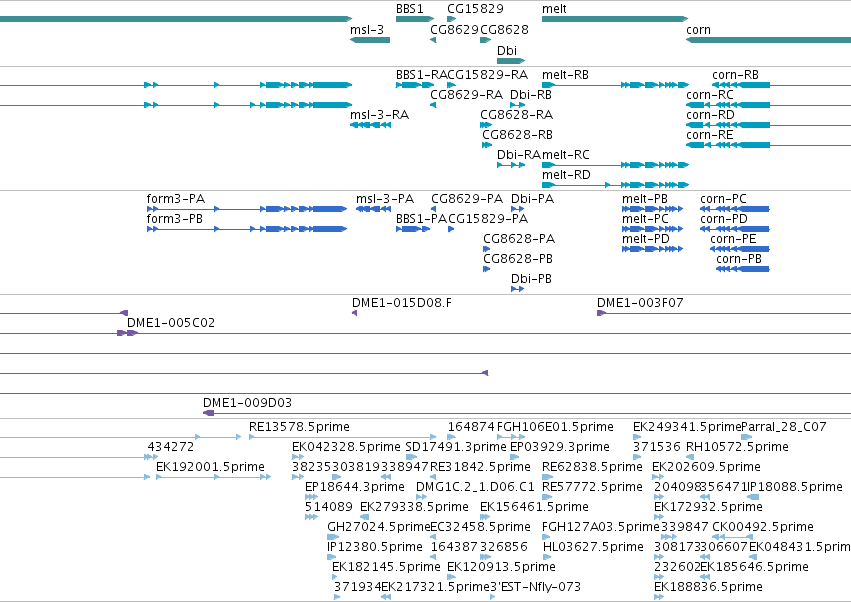The height and width of the screenshot is (602, 851).
Task: Select the EK202609.5prime EST label
Action: [706, 467]
